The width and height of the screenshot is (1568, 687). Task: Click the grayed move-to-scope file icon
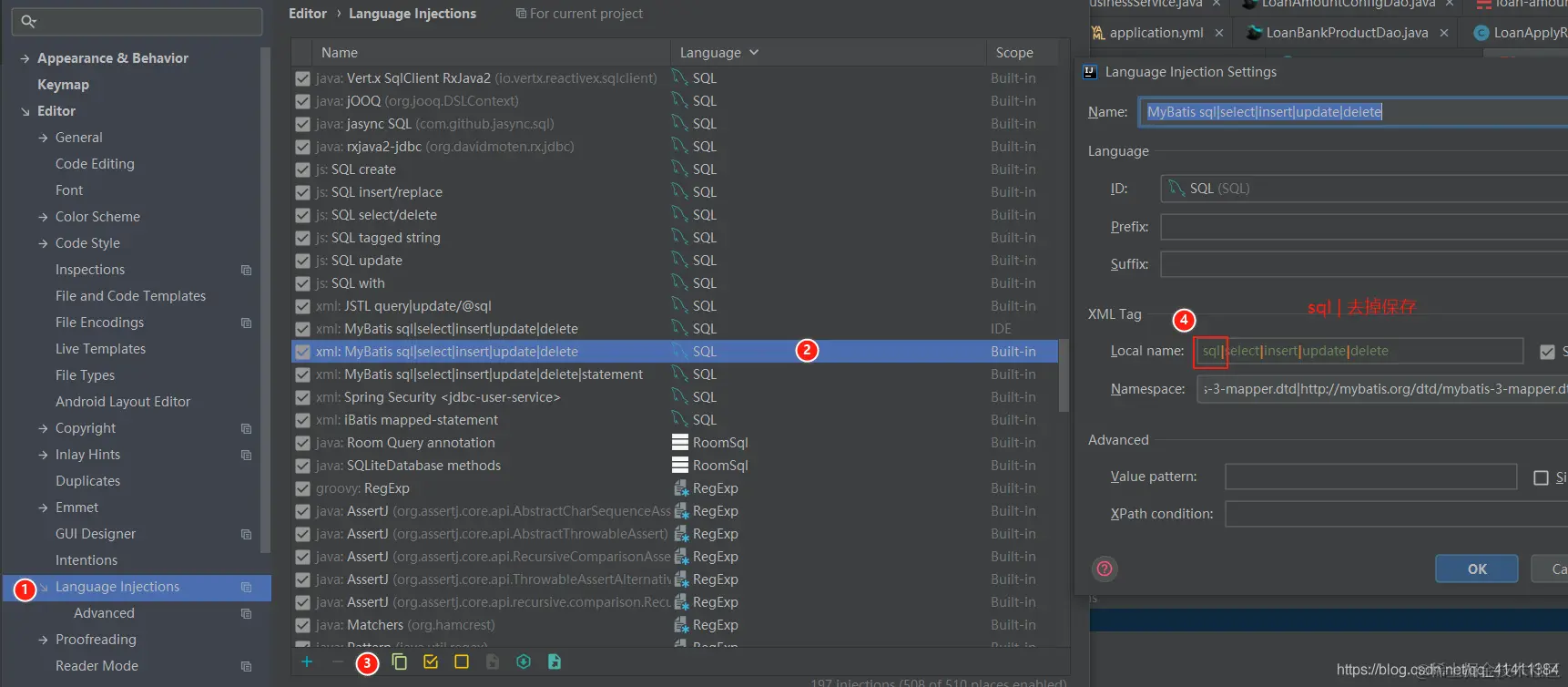[x=493, y=661]
